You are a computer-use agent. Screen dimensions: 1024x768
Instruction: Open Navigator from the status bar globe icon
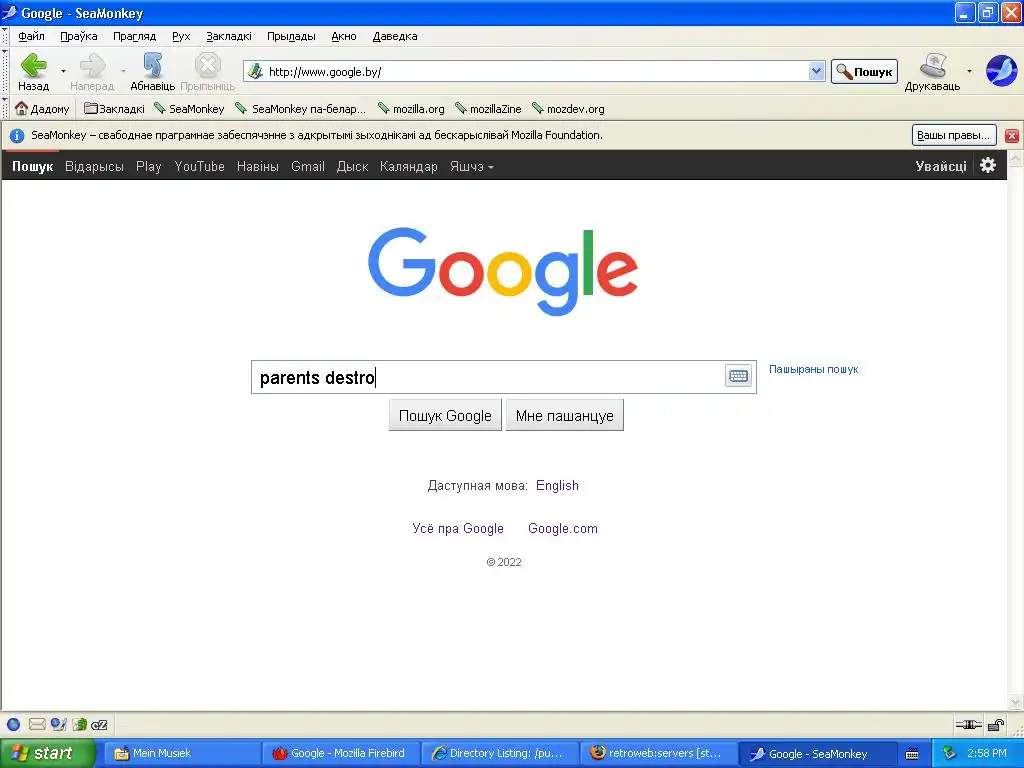click(x=13, y=724)
